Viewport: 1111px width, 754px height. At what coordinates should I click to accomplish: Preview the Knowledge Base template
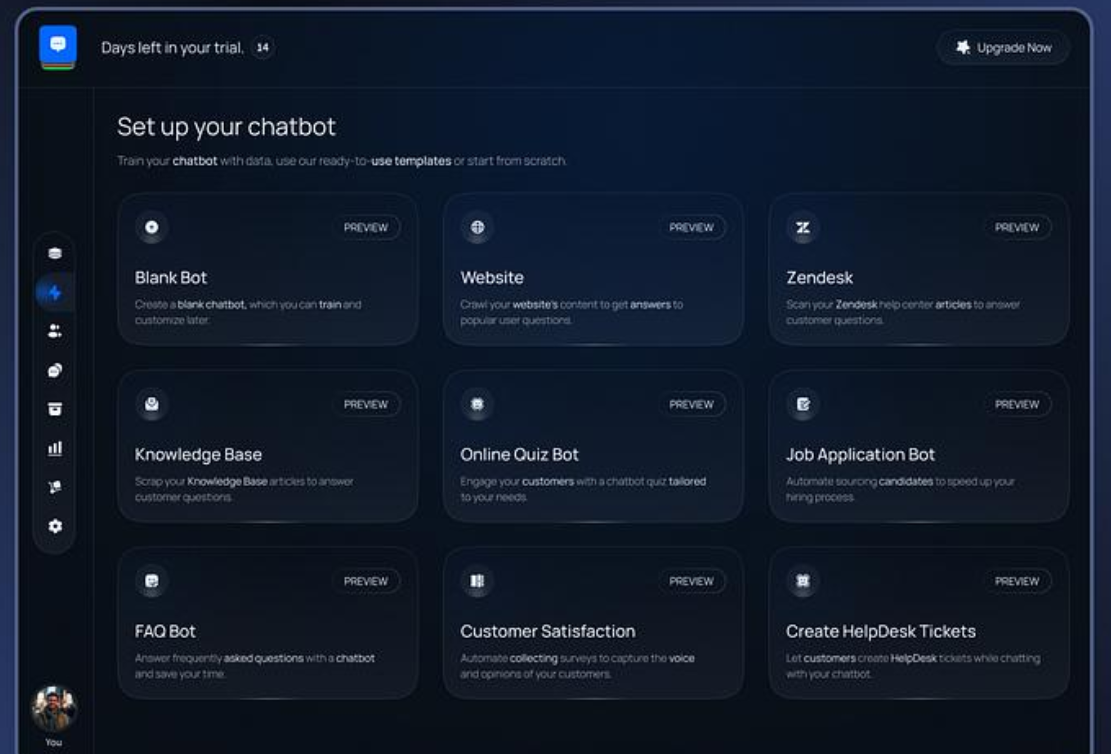(366, 404)
